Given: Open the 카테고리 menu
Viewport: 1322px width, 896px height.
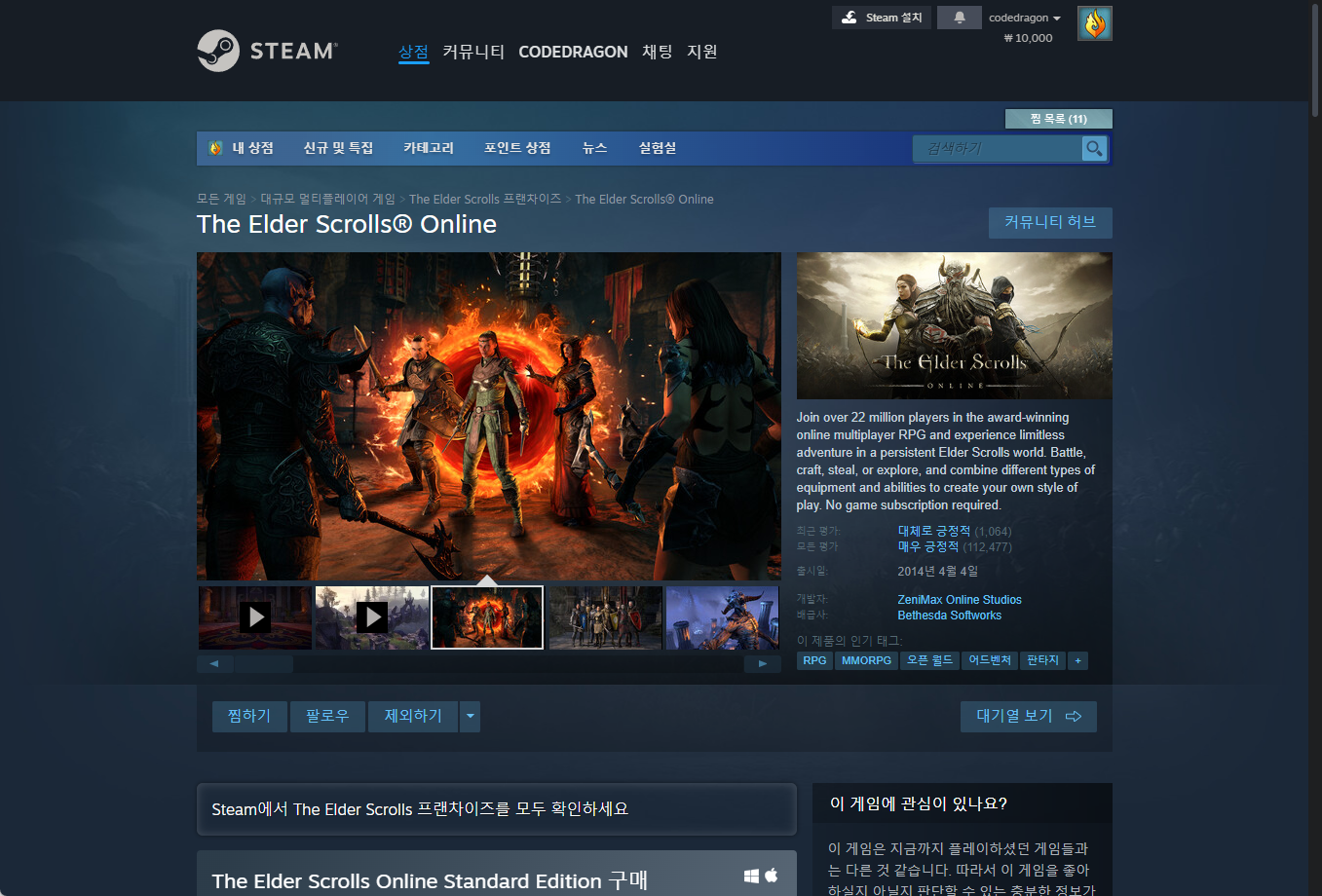Looking at the screenshot, I should click(429, 148).
